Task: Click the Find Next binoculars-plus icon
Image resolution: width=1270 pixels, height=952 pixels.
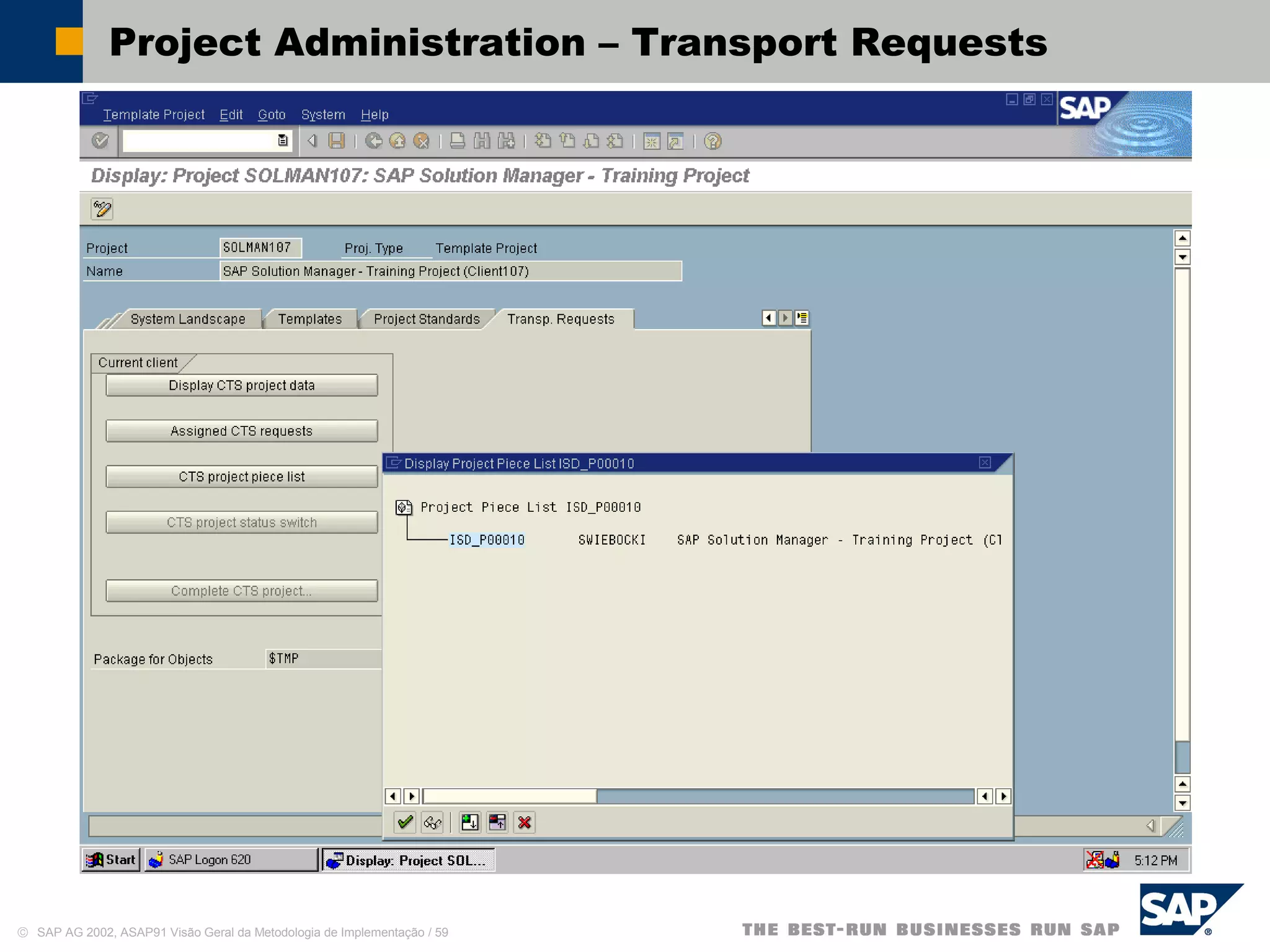Action: pyautogui.click(x=507, y=141)
